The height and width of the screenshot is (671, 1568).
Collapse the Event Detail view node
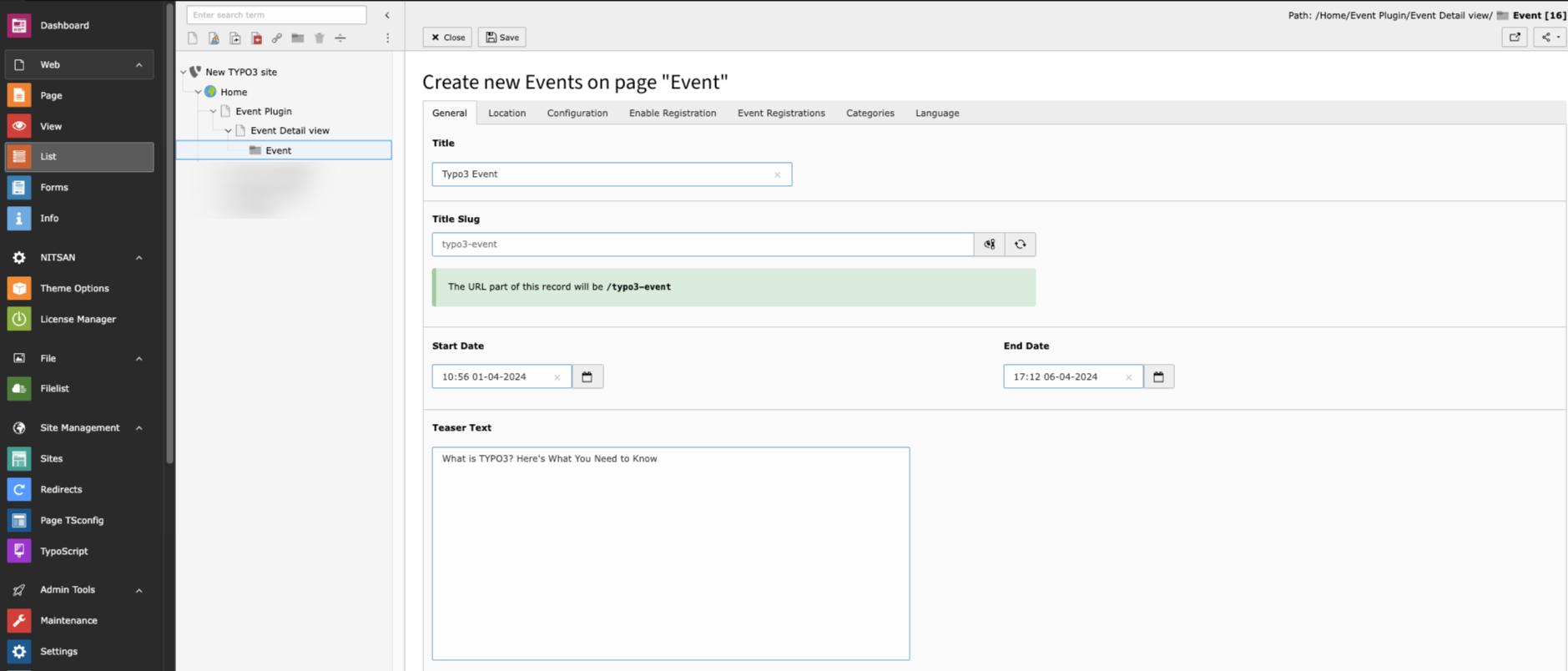tap(229, 131)
